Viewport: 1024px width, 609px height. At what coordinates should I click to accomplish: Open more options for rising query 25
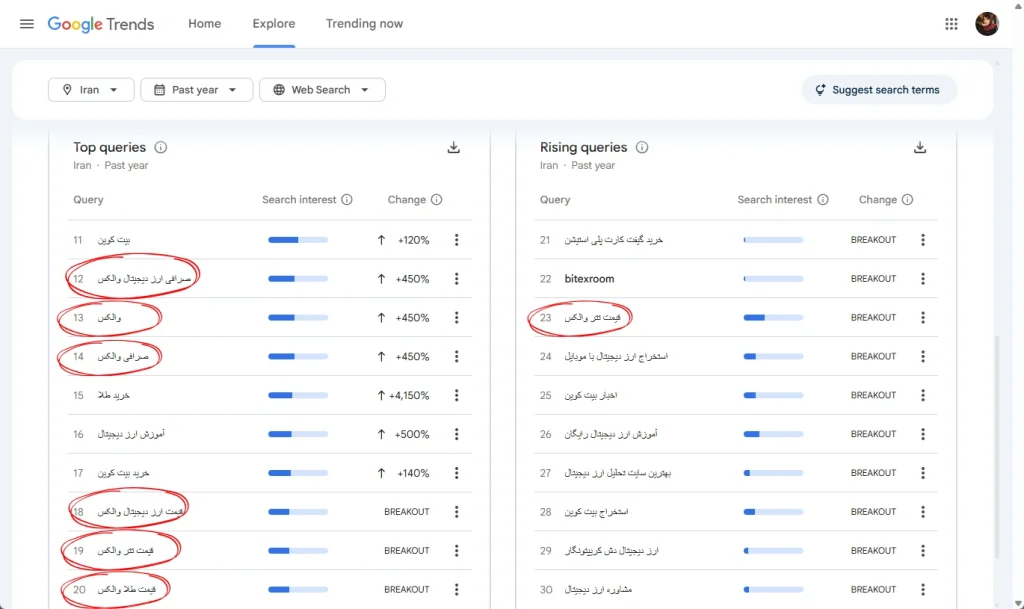923,396
